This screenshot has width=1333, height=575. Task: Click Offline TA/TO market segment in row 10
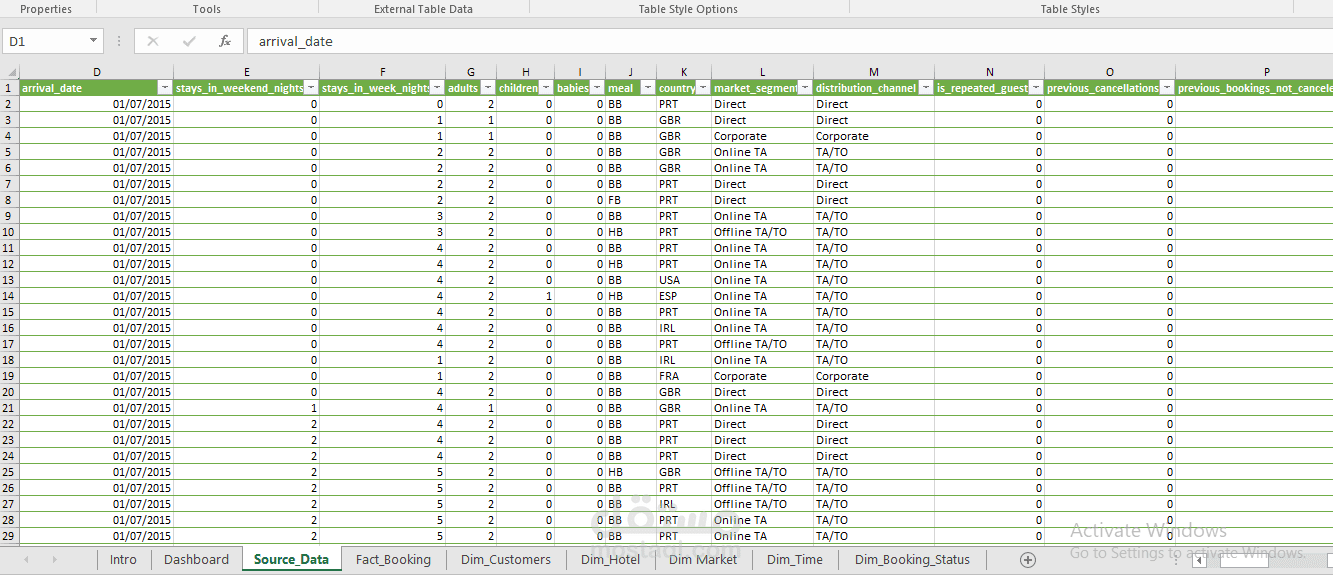[762, 232]
